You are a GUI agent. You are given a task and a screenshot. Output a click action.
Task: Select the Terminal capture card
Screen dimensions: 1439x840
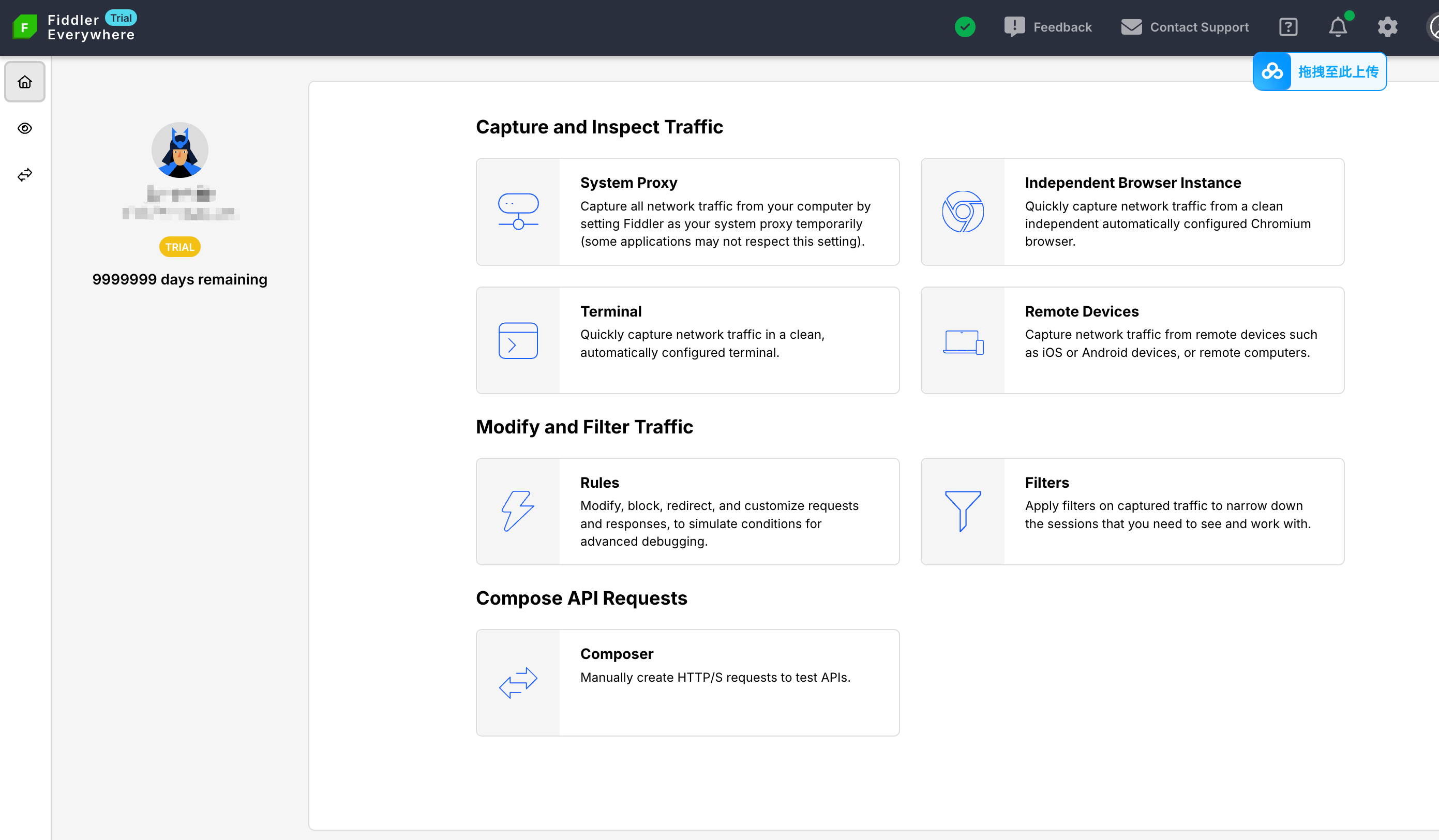click(687, 340)
